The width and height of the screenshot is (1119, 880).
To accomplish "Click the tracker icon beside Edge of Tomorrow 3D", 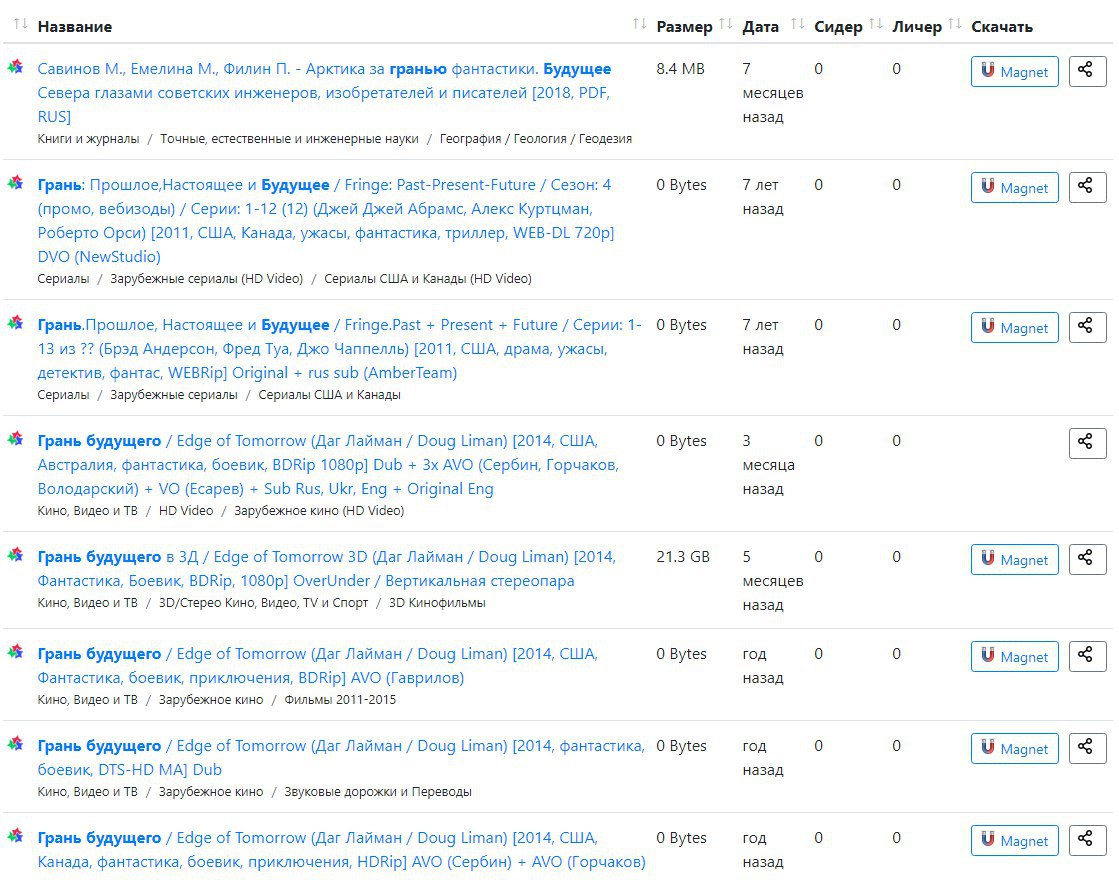I will 15,555.
